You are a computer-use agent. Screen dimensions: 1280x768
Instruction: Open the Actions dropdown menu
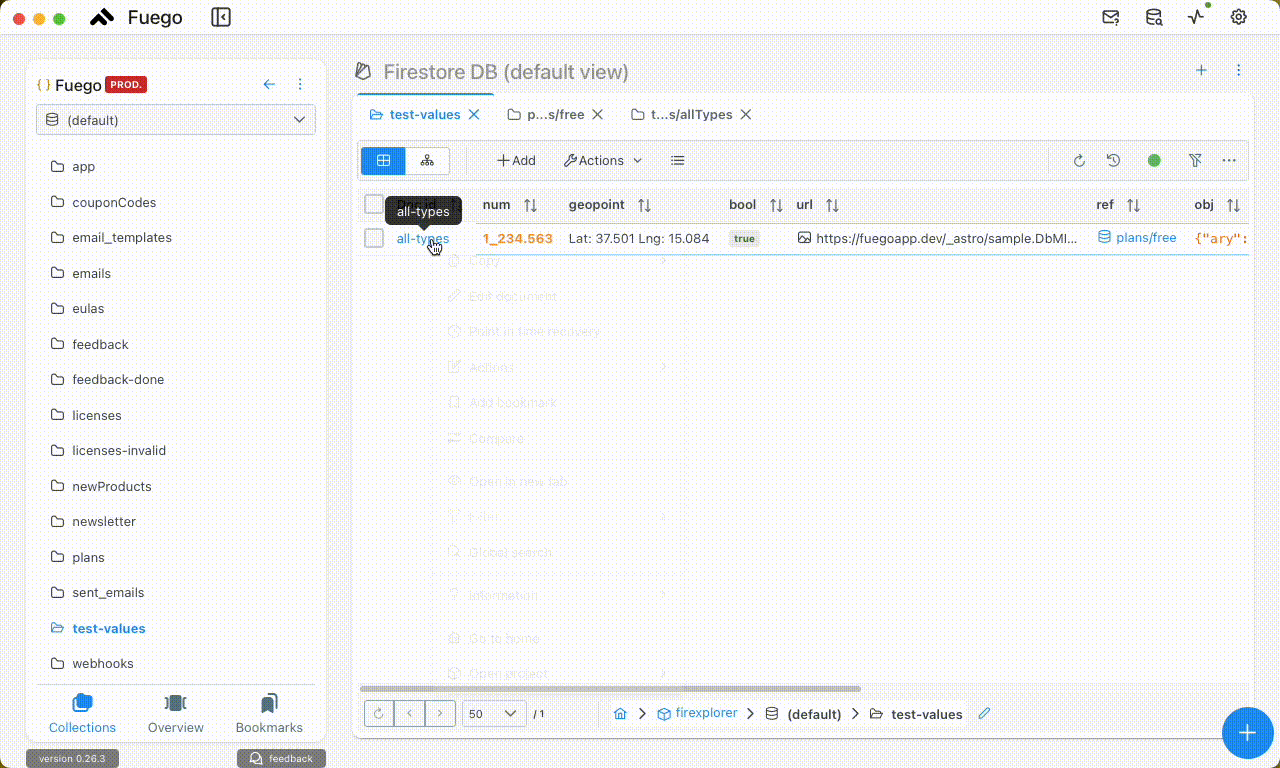point(603,160)
